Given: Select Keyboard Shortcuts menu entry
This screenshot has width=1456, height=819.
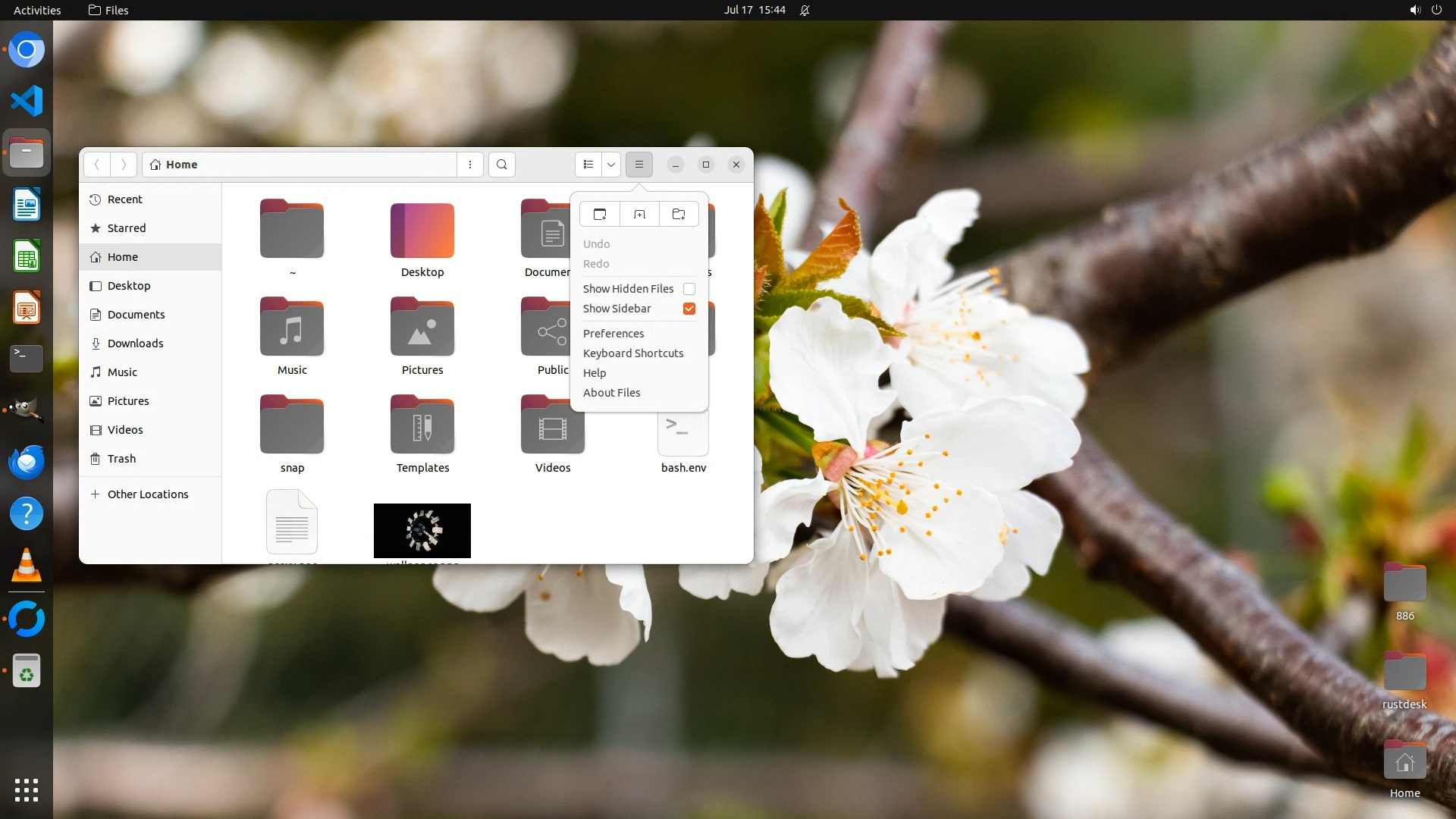Looking at the screenshot, I should (x=633, y=353).
